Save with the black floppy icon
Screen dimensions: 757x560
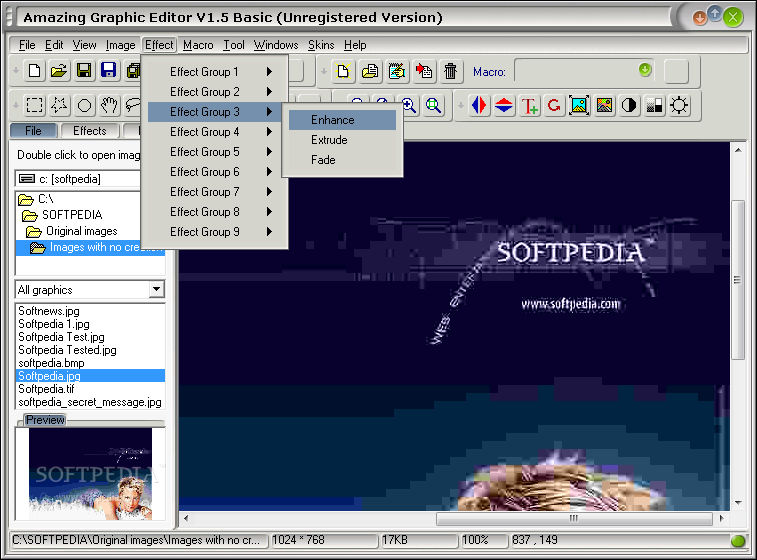tap(84, 71)
